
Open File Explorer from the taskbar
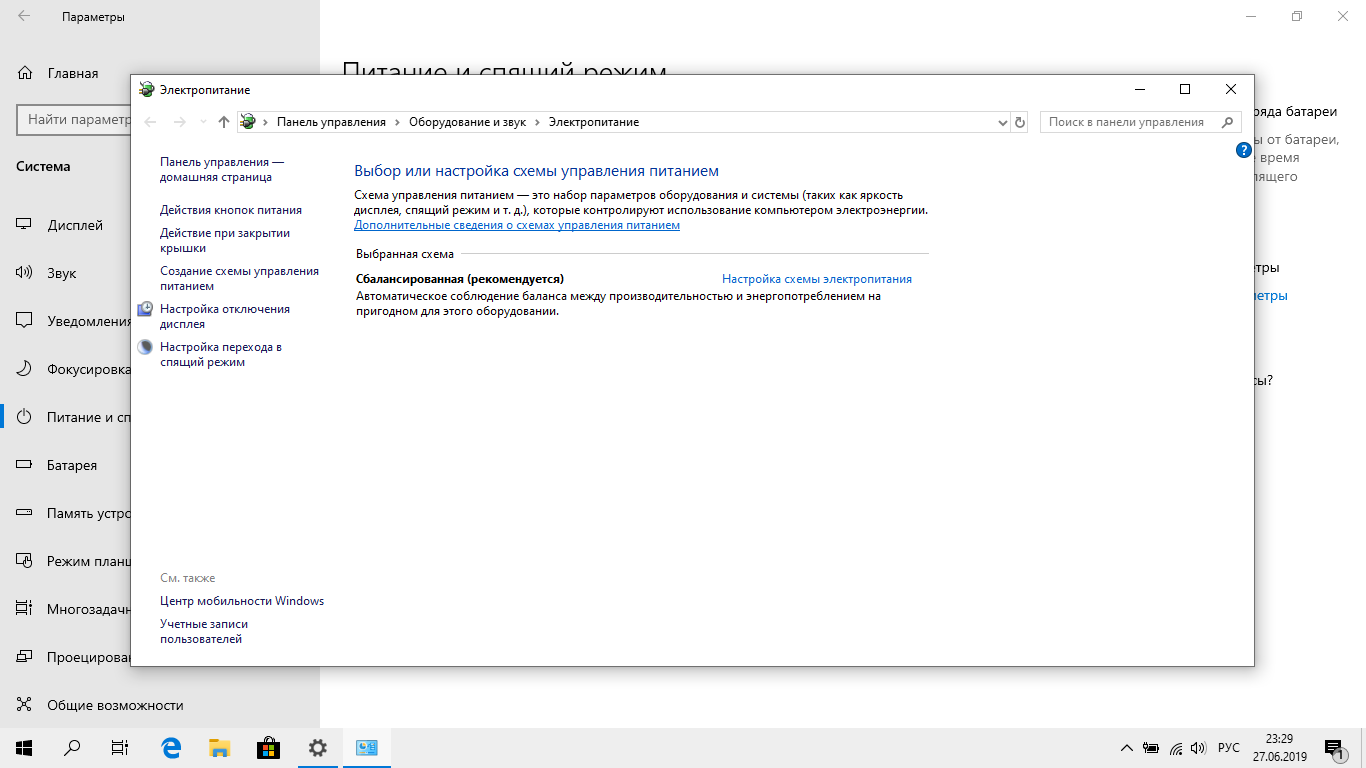(x=220, y=747)
